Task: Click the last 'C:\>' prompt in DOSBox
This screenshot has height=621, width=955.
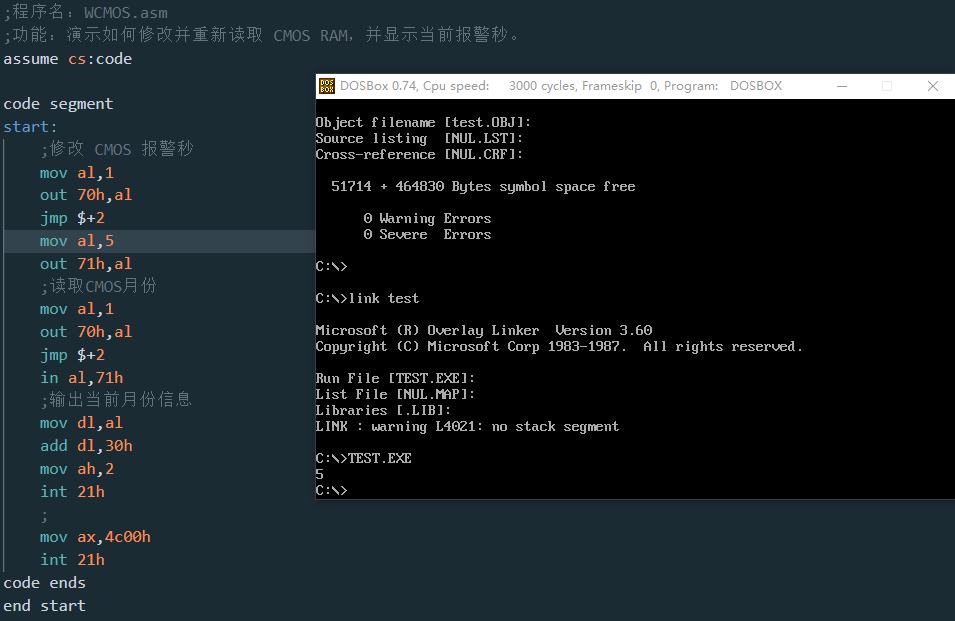Action: pyautogui.click(x=331, y=490)
